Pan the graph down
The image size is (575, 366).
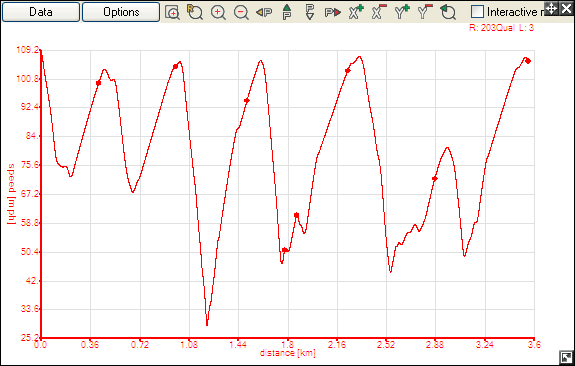pyautogui.click(x=310, y=12)
